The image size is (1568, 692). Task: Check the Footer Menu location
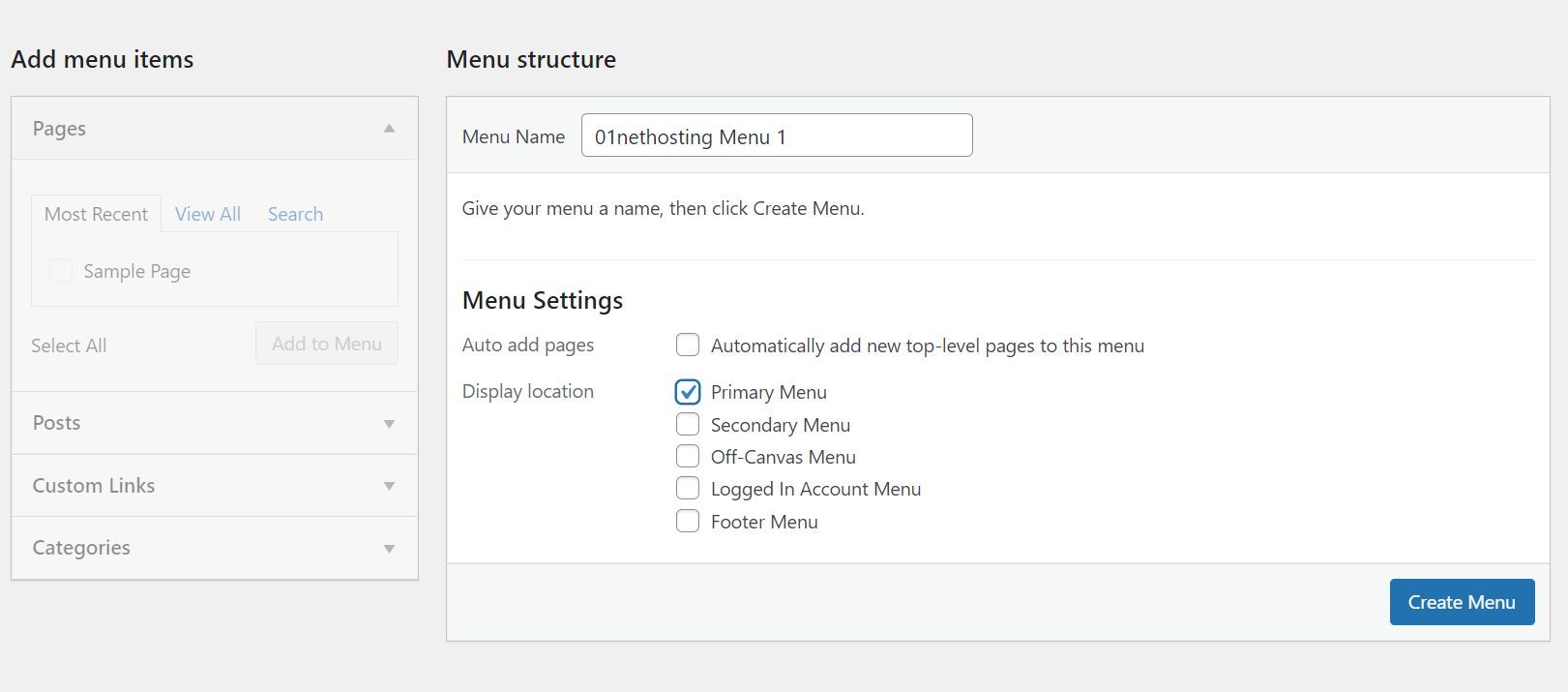pyautogui.click(x=688, y=521)
